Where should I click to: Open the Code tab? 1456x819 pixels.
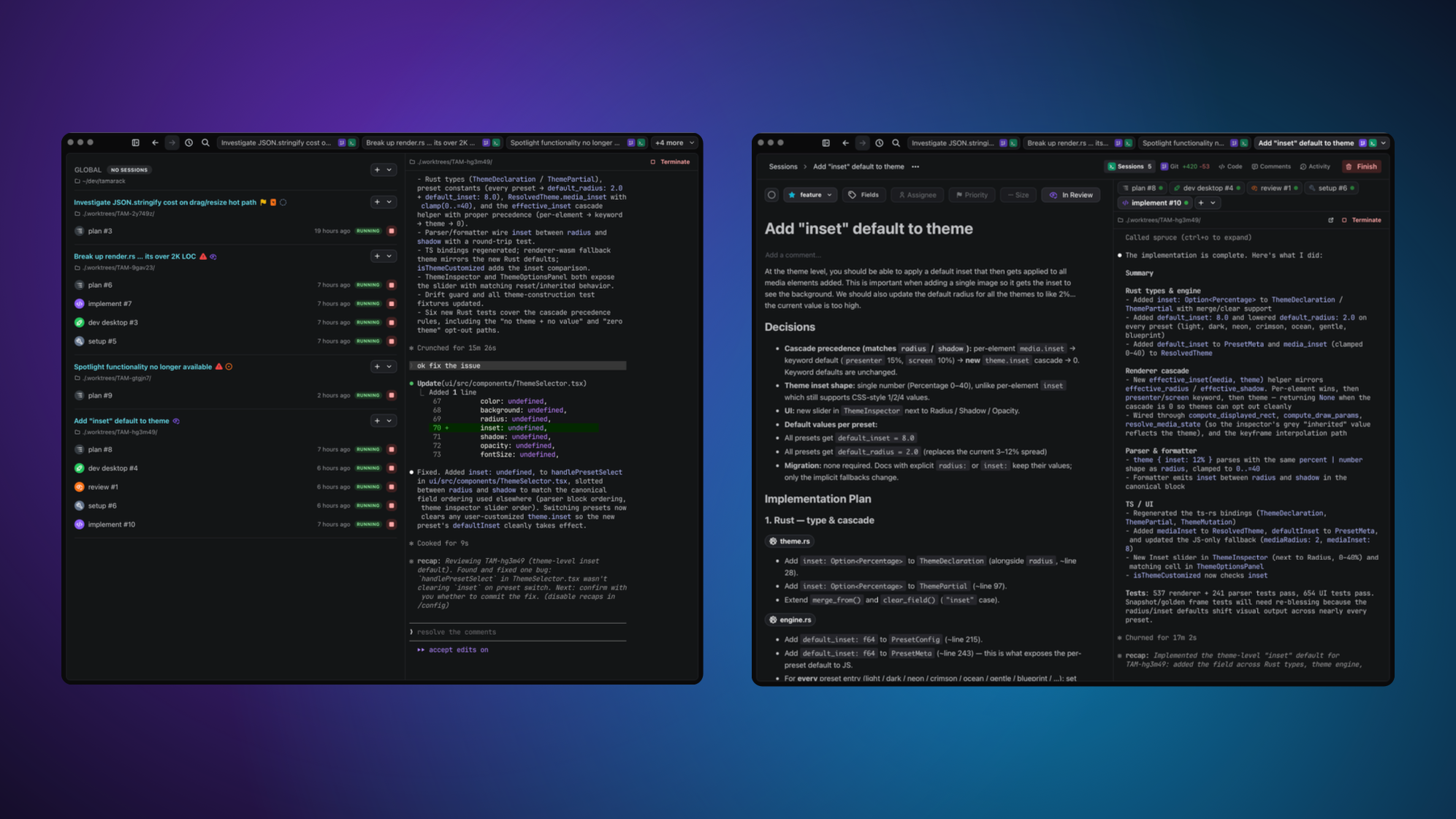1230,167
